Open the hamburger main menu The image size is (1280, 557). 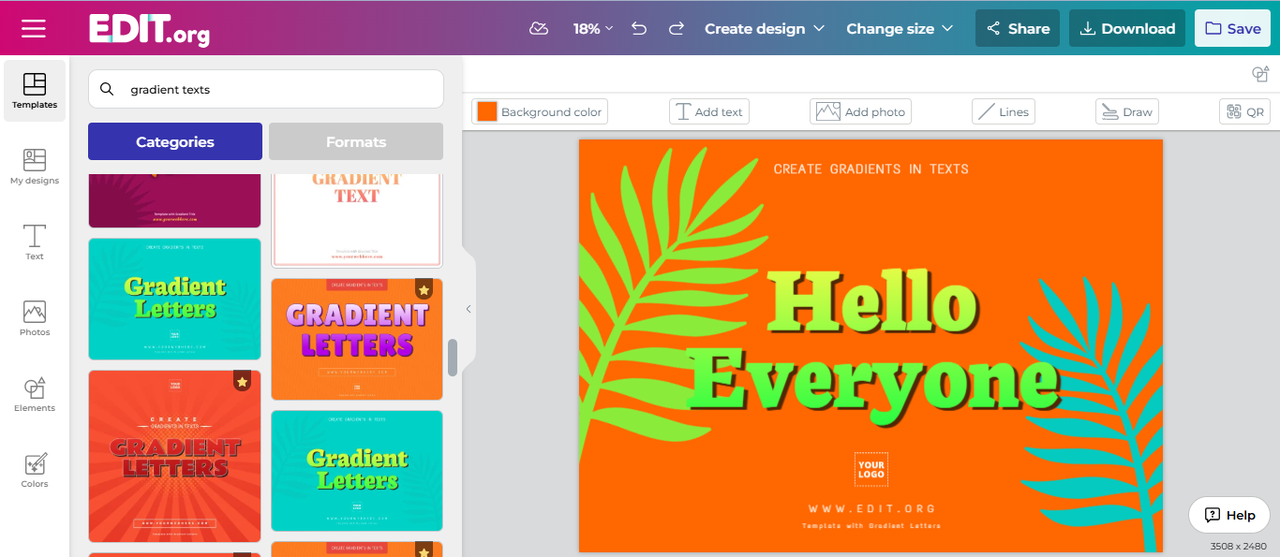(x=33, y=28)
